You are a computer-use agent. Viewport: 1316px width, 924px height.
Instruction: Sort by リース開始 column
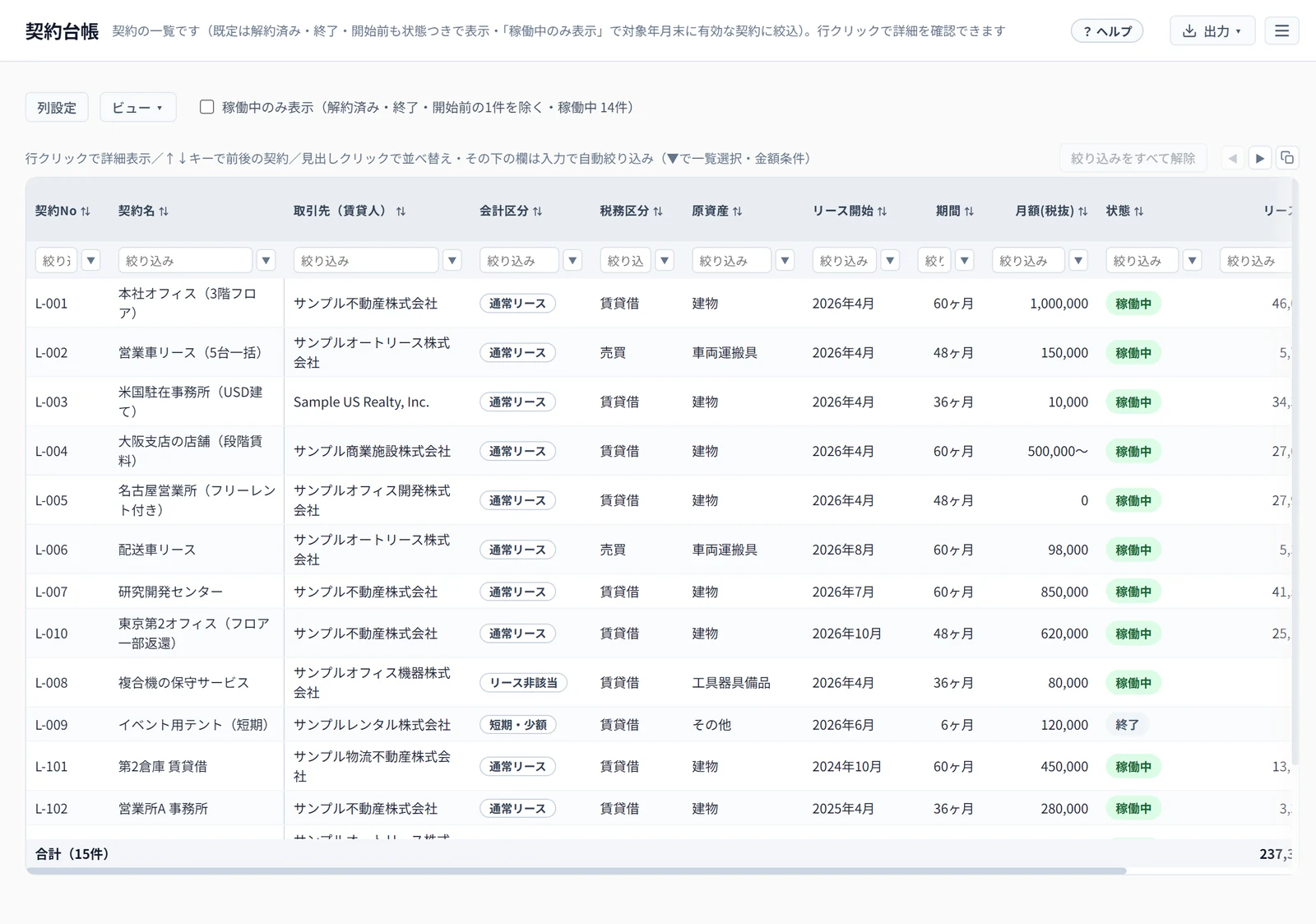(x=850, y=211)
